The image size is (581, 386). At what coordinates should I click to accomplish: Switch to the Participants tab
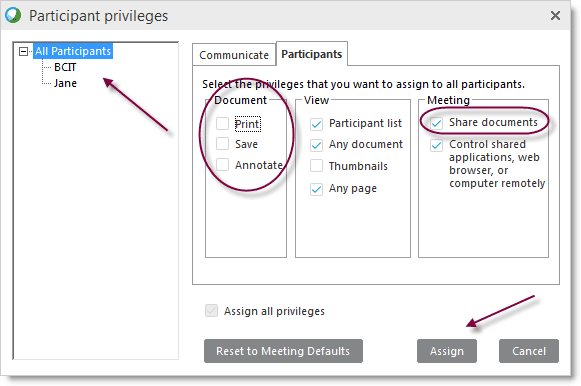click(312, 54)
